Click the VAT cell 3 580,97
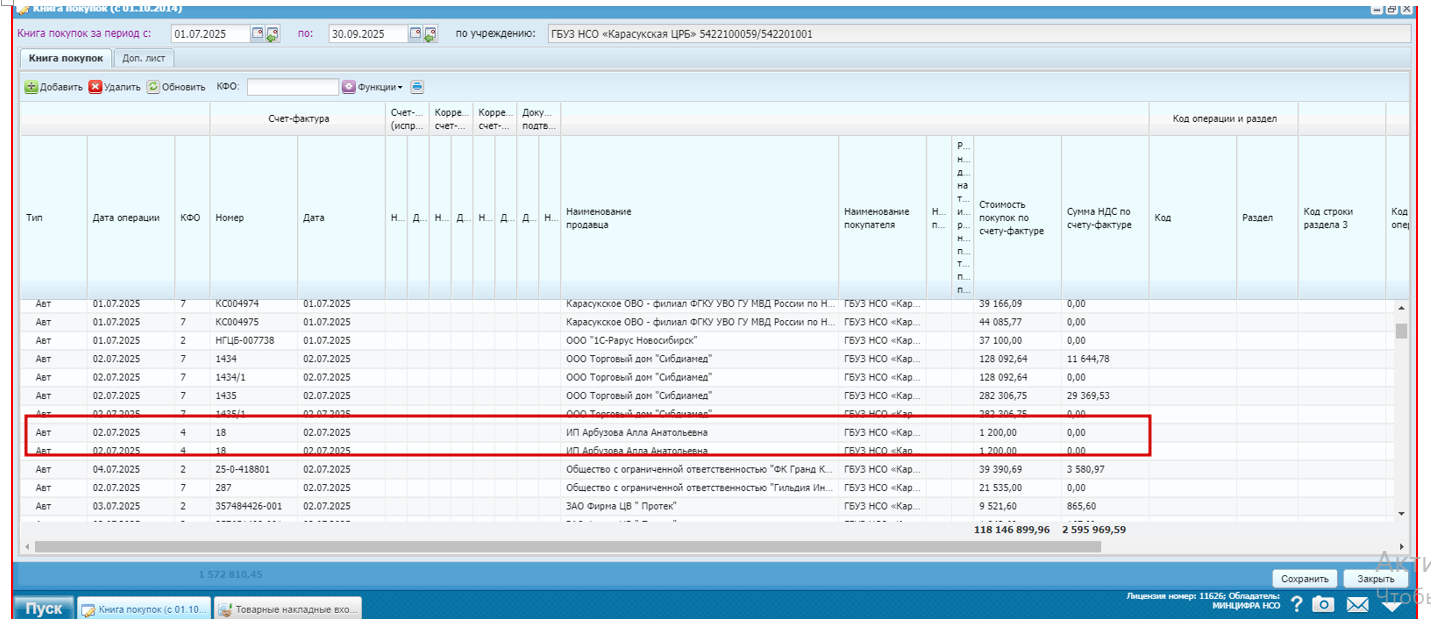 (1106, 469)
